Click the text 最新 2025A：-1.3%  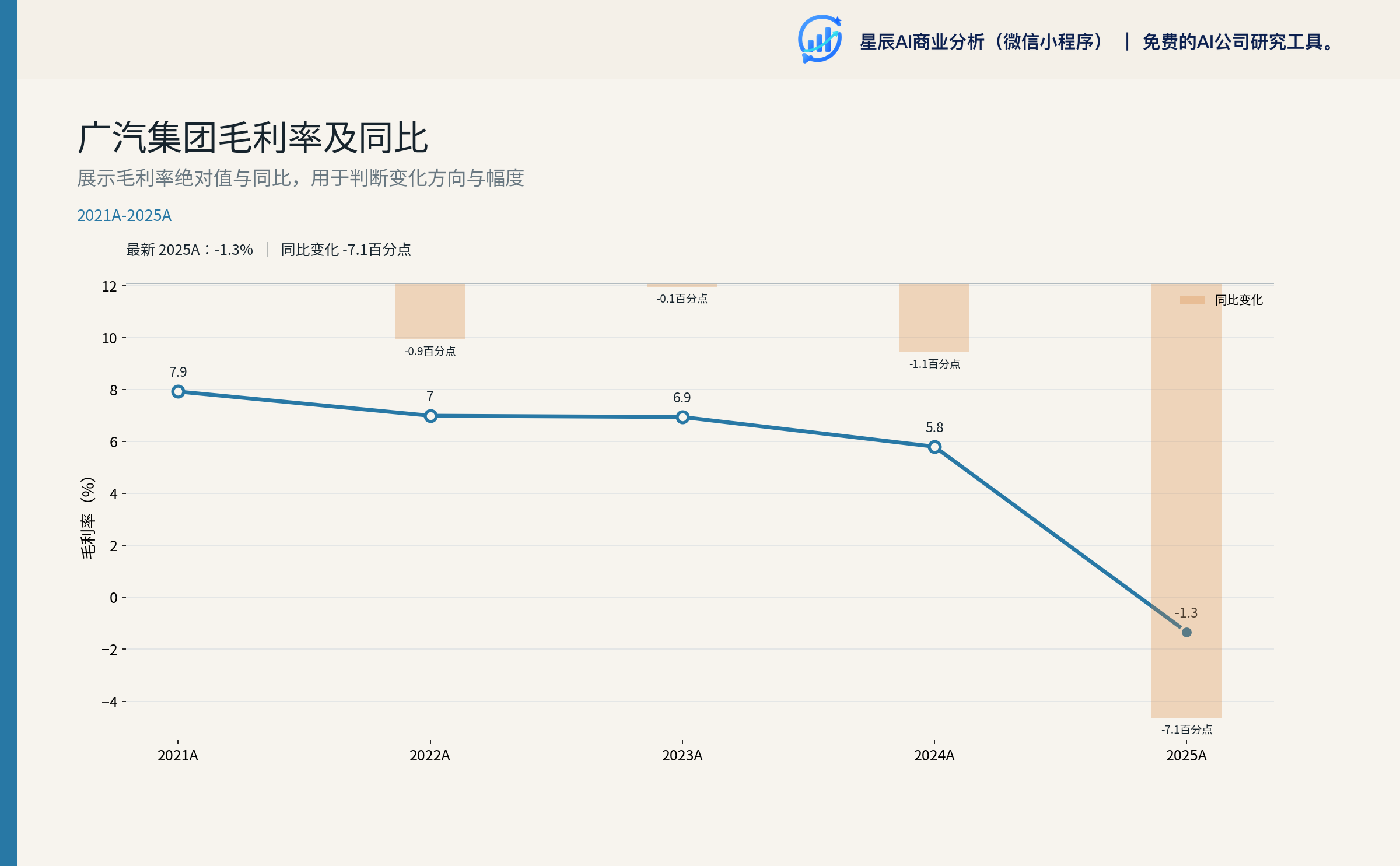pyautogui.click(x=190, y=250)
